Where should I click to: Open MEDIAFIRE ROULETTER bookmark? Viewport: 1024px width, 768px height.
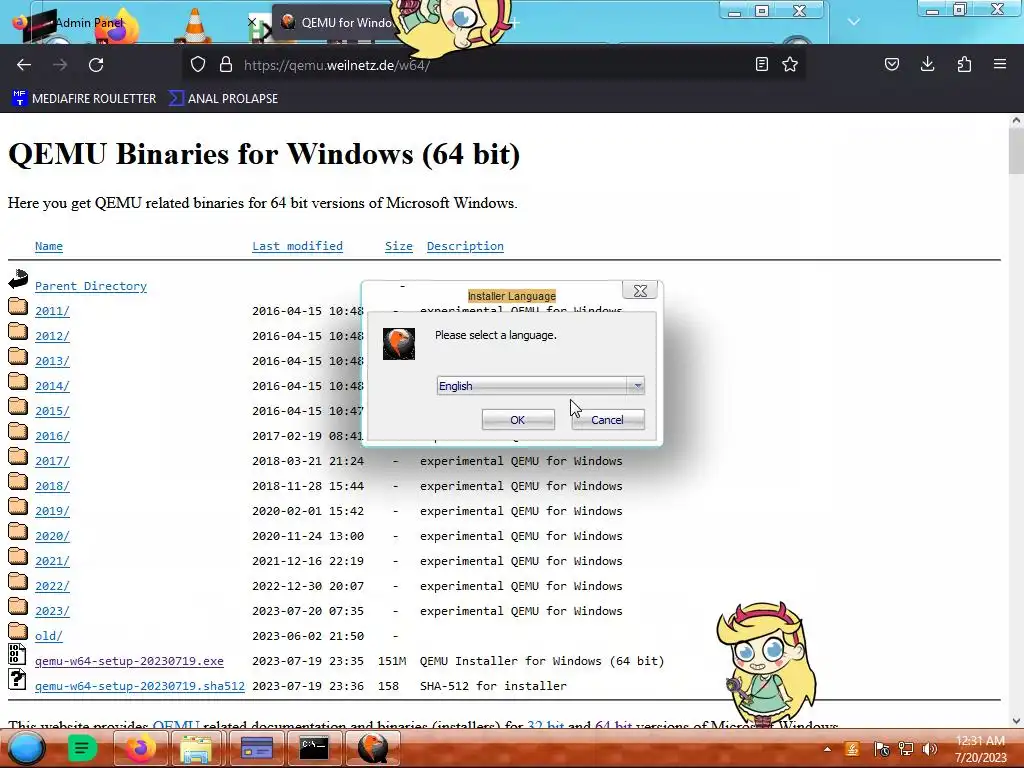click(84, 99)
